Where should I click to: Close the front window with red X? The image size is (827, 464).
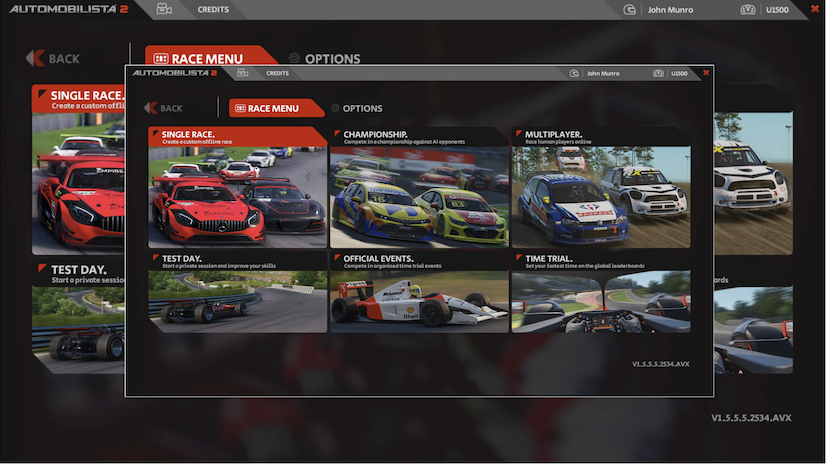[x=706, y=73]
